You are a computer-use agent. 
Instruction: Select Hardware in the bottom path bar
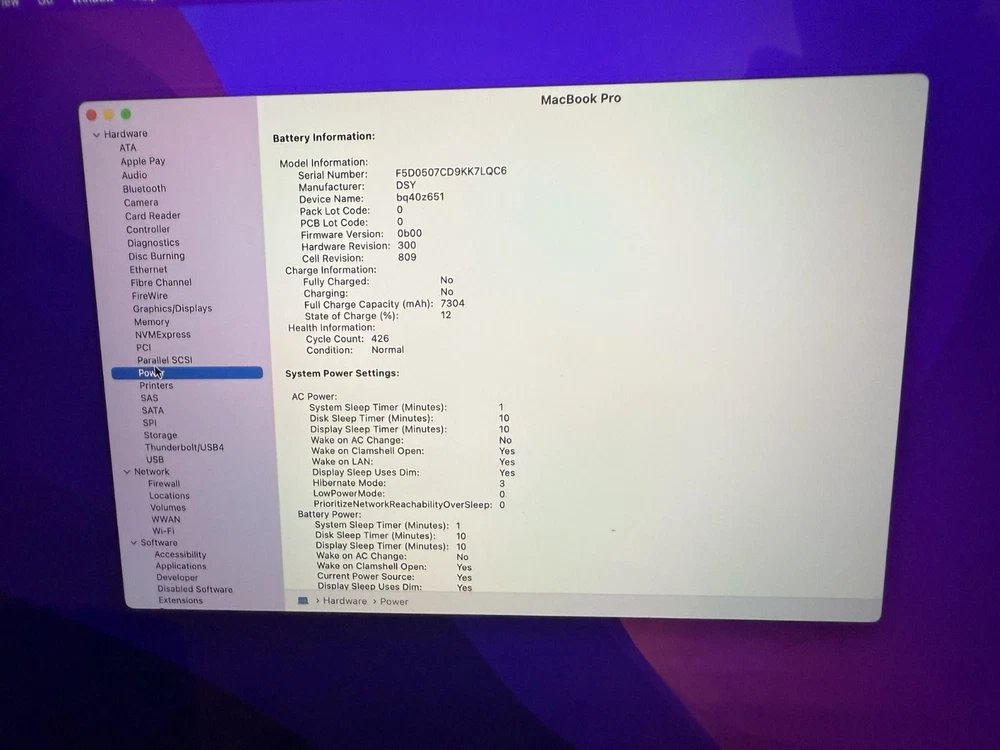344,601
